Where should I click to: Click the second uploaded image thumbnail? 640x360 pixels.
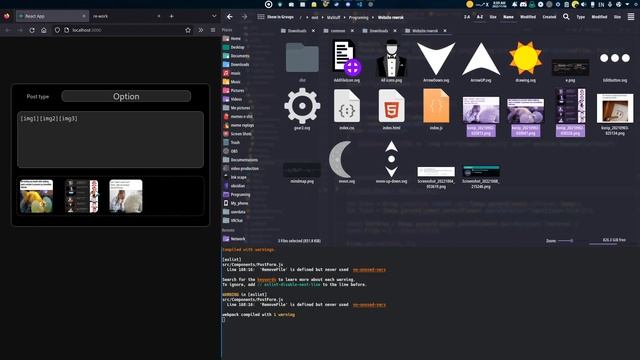click(x=82, y=196)
